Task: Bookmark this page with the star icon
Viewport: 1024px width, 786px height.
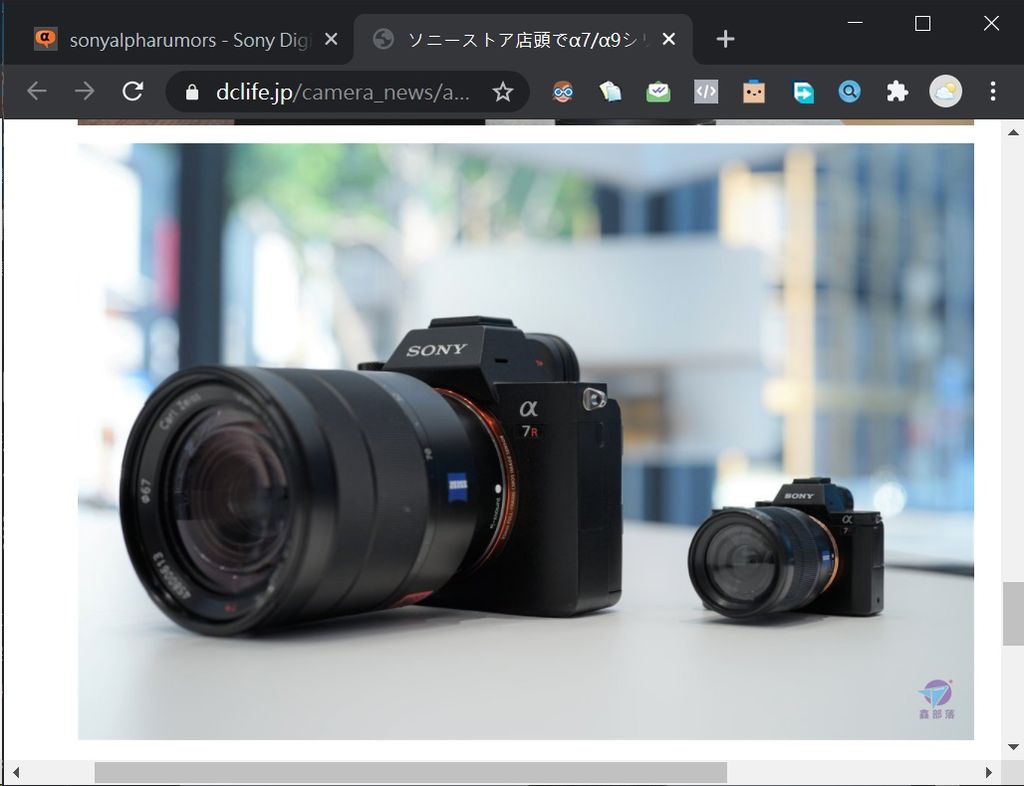Action: coord(502,92)
